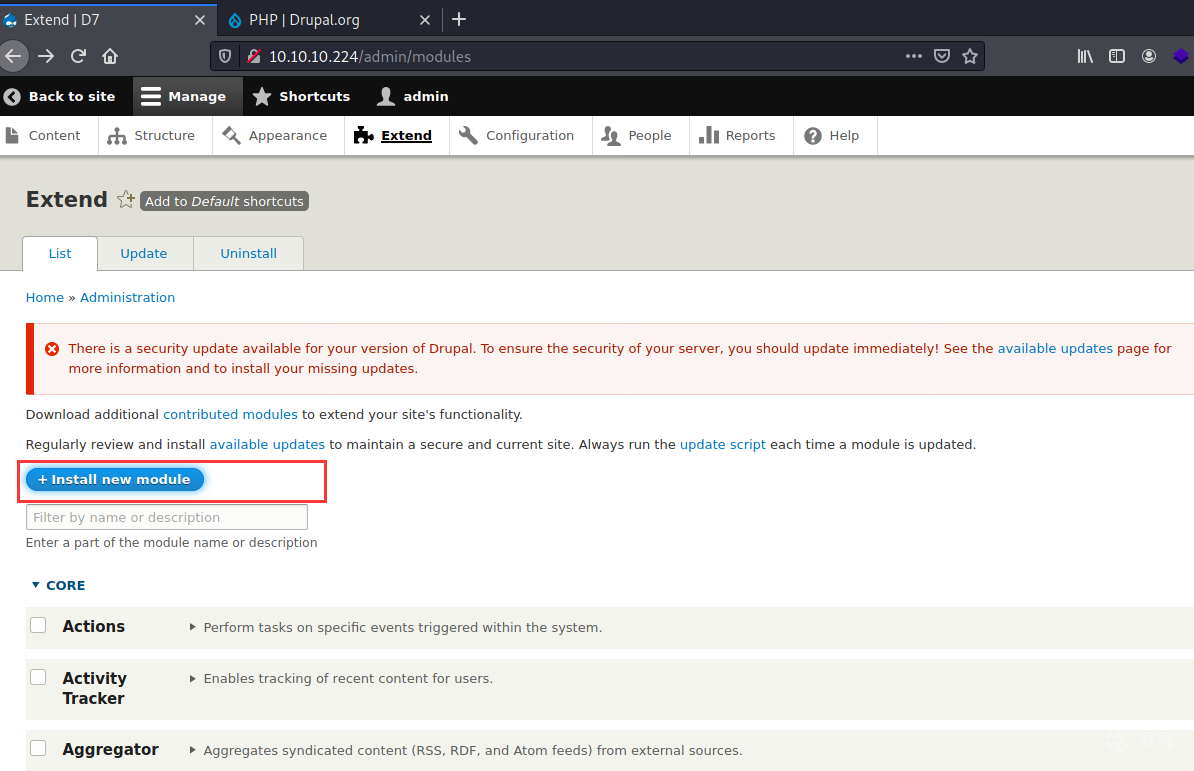Bookmark this page with the star icon
This screenshot has width=1194, height=771.
point(969,56)
